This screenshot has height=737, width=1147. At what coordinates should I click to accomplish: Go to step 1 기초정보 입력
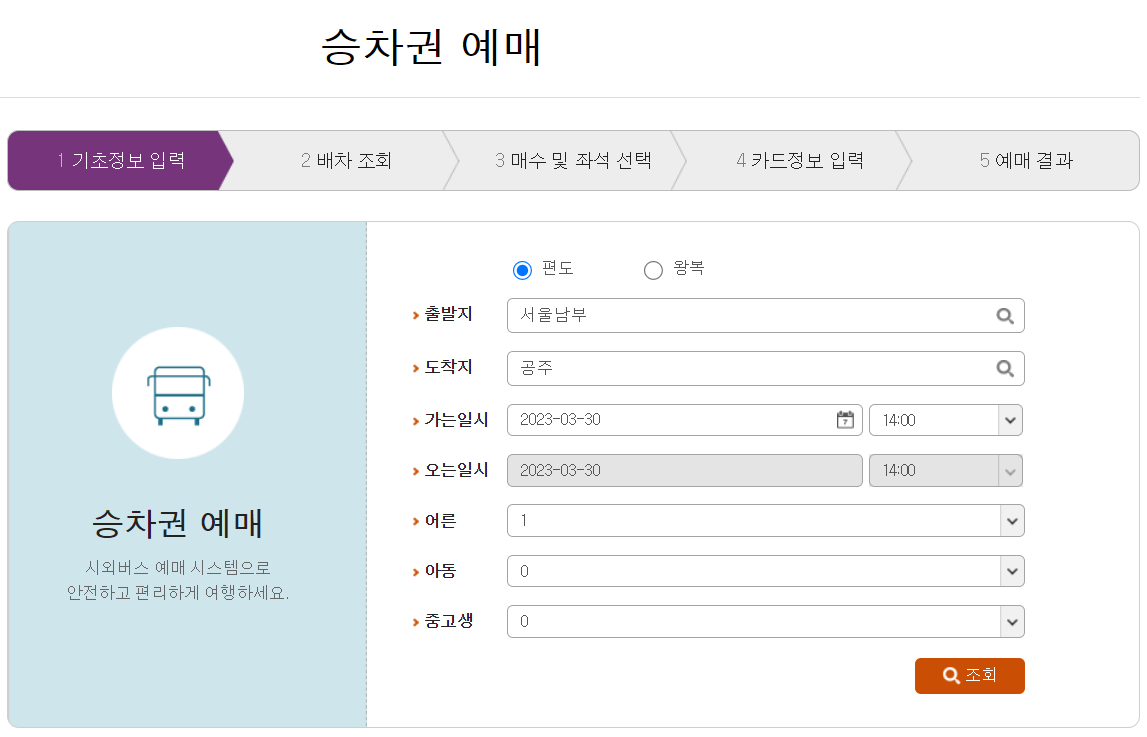[121, 161]
